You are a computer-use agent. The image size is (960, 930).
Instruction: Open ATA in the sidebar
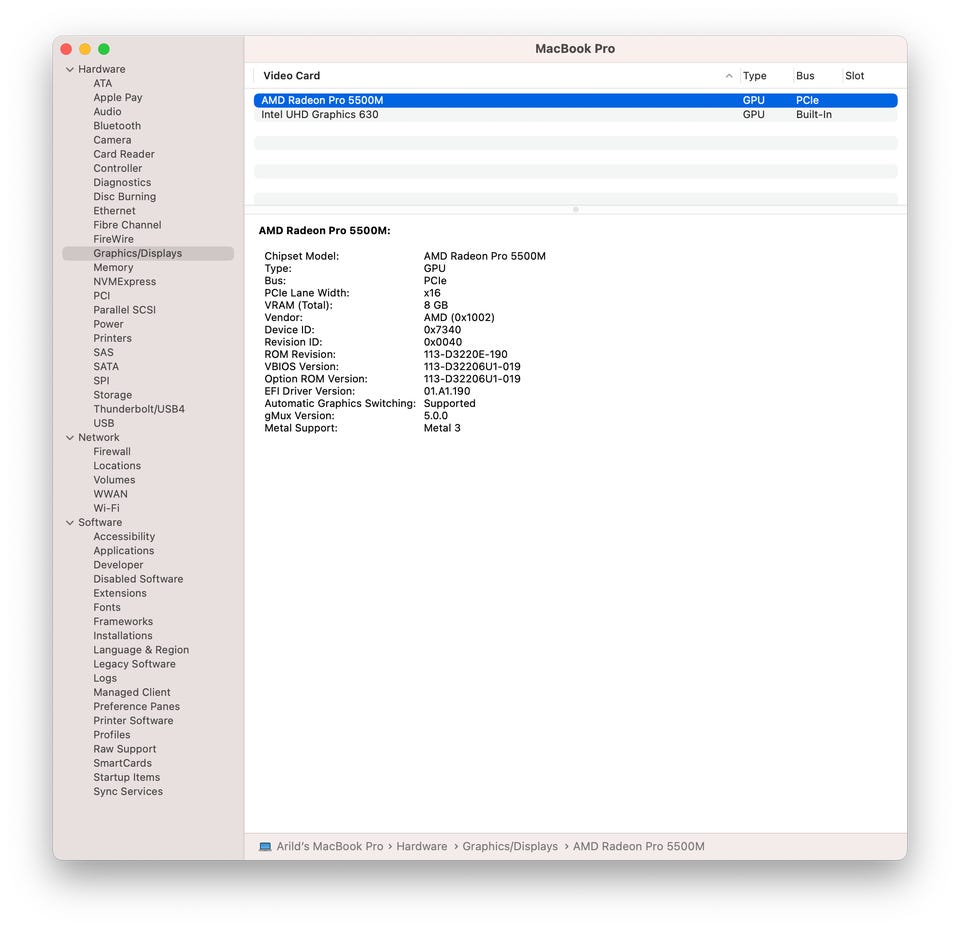tap(103, 83)
